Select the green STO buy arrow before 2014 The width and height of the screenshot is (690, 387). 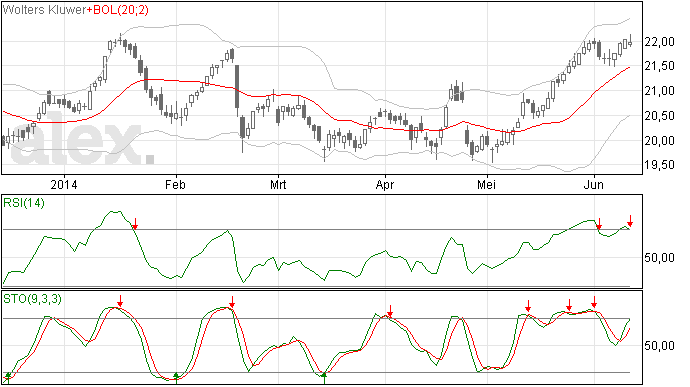coord(8,377)
